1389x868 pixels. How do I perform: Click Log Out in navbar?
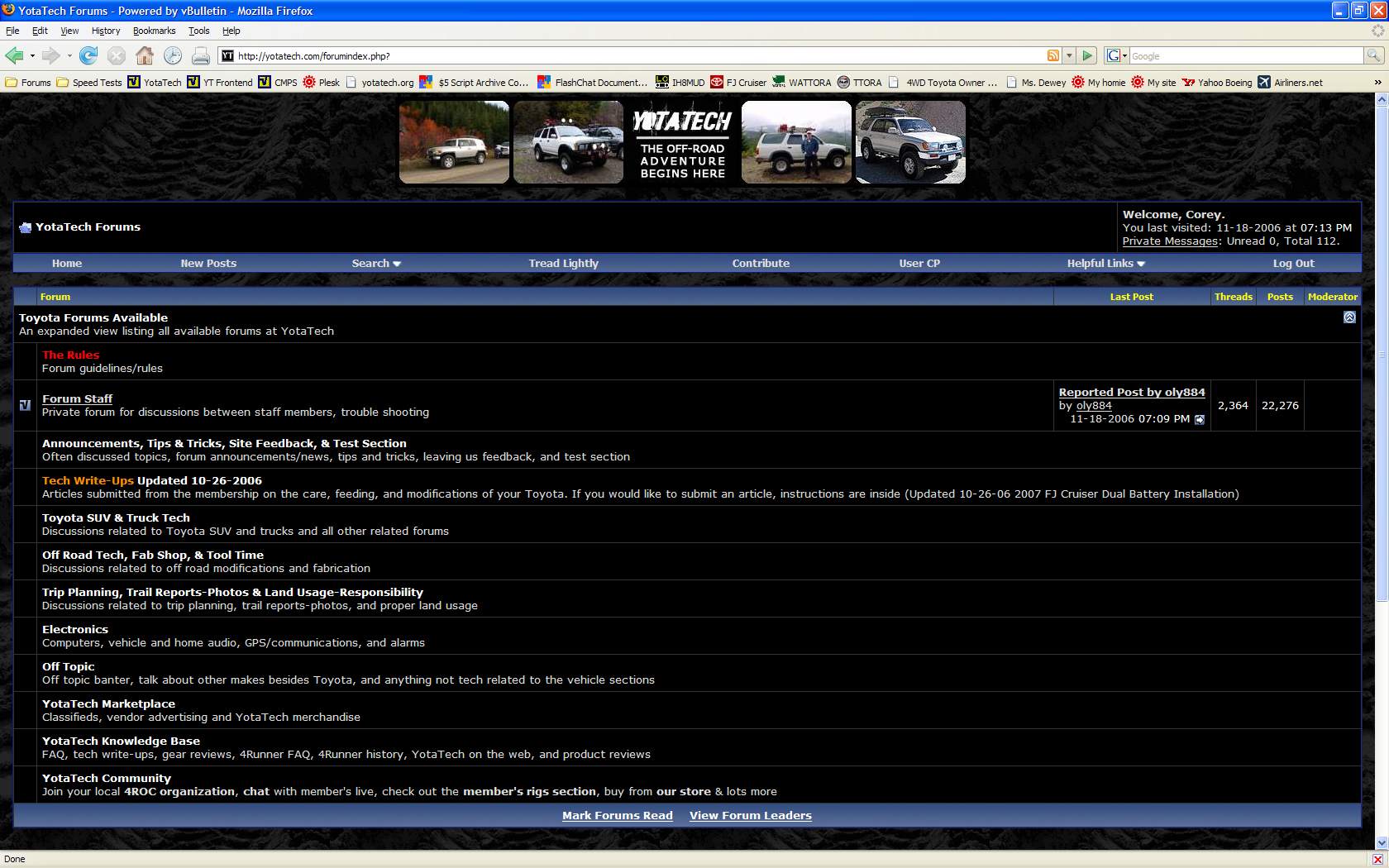coord(1293,263)
